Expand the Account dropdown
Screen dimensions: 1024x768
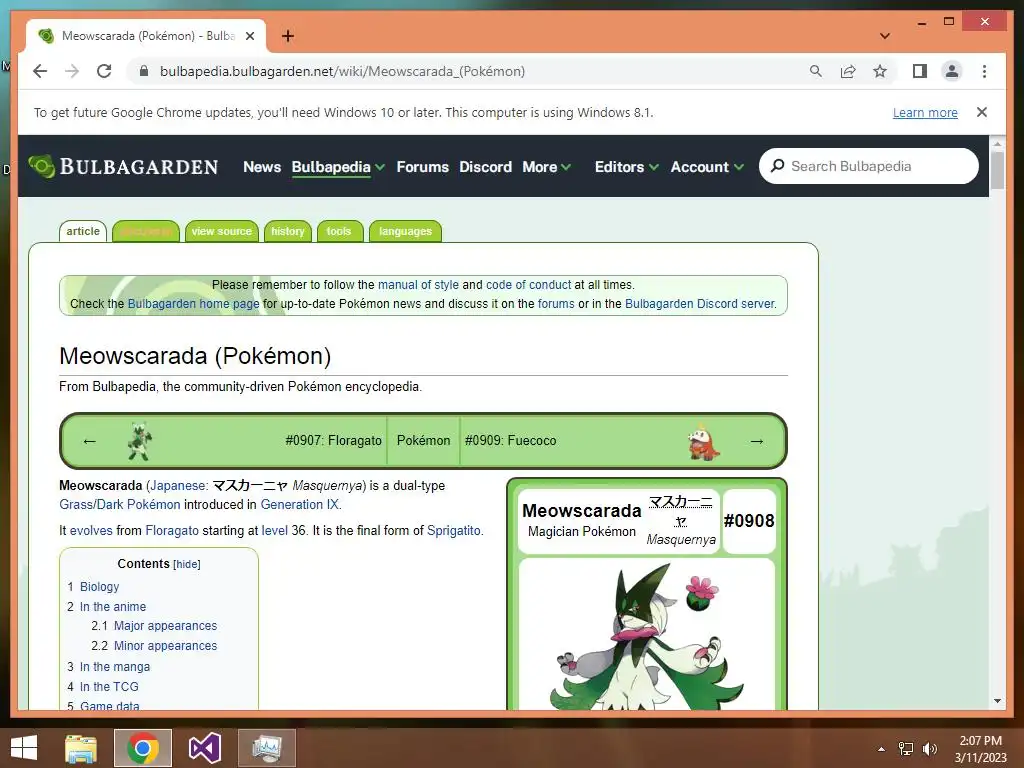tap(707, 167)
